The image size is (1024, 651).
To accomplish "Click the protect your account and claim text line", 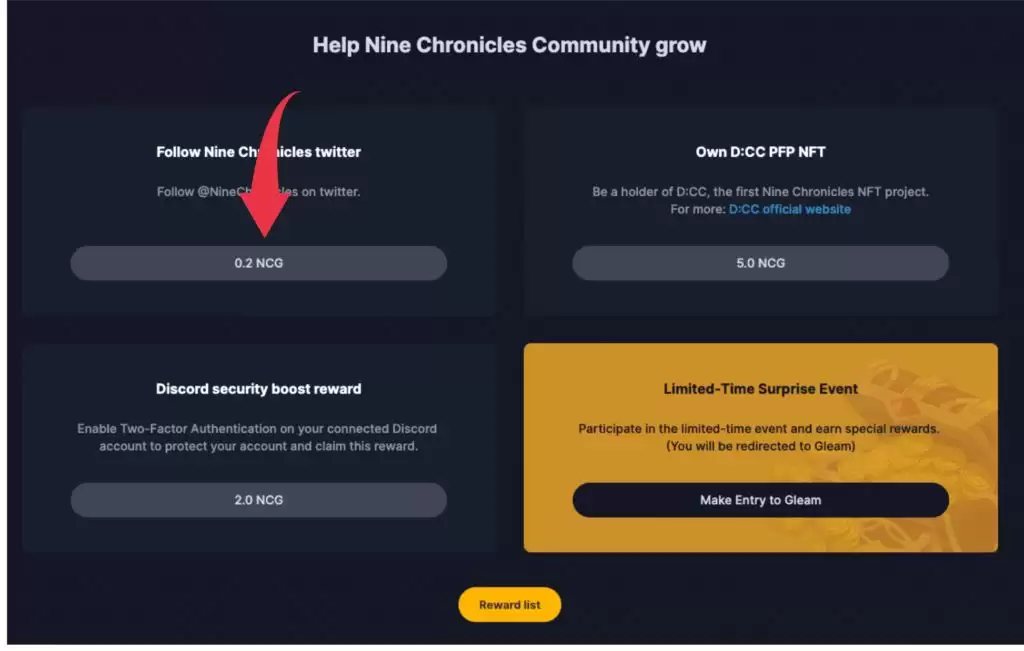I will point(258,446).
